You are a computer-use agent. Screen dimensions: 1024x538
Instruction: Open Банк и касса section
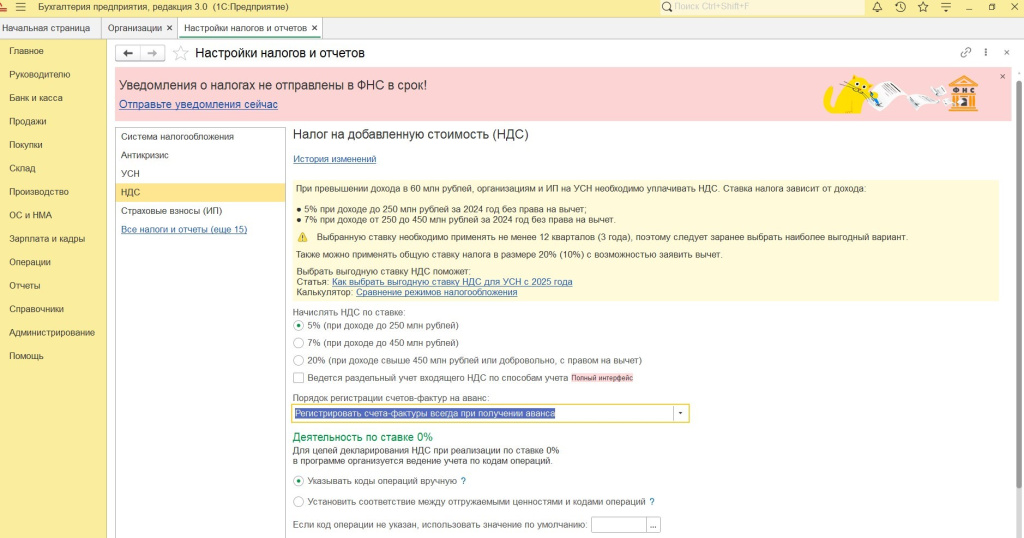click(36, 98)
